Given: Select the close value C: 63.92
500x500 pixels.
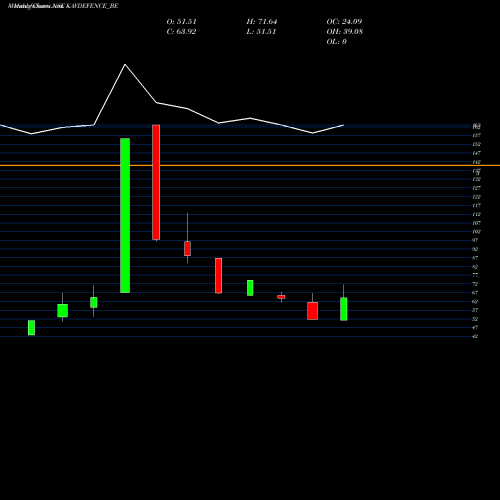Looking at the screenshot, I should click(181, 32).
